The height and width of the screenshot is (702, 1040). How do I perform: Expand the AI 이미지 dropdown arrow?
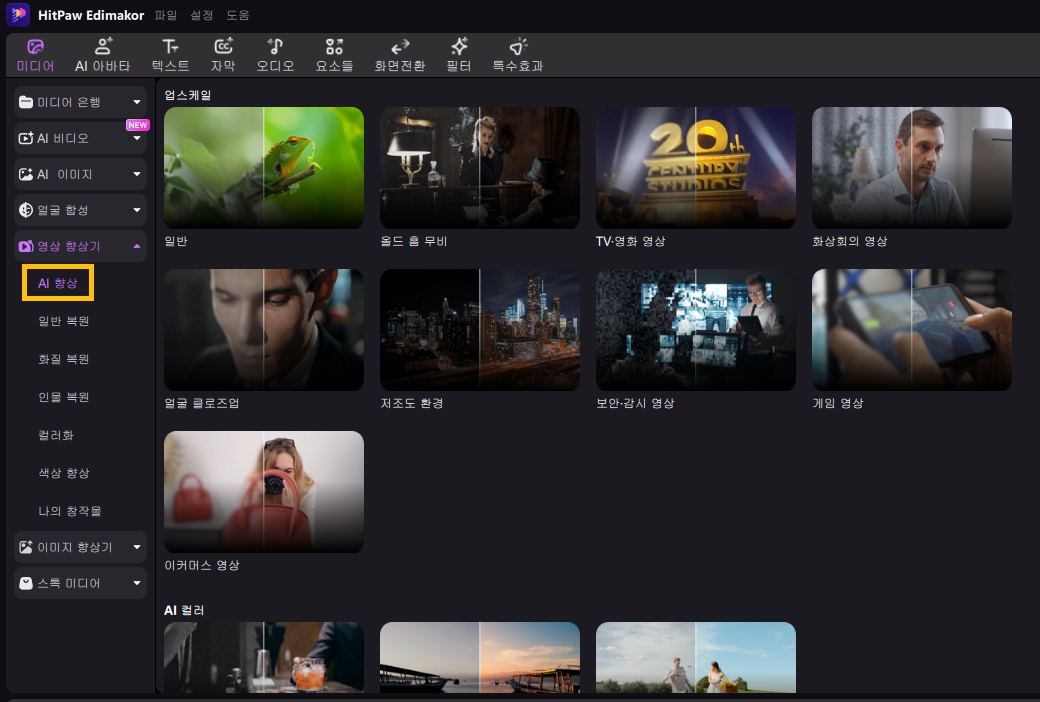[137, 174]
